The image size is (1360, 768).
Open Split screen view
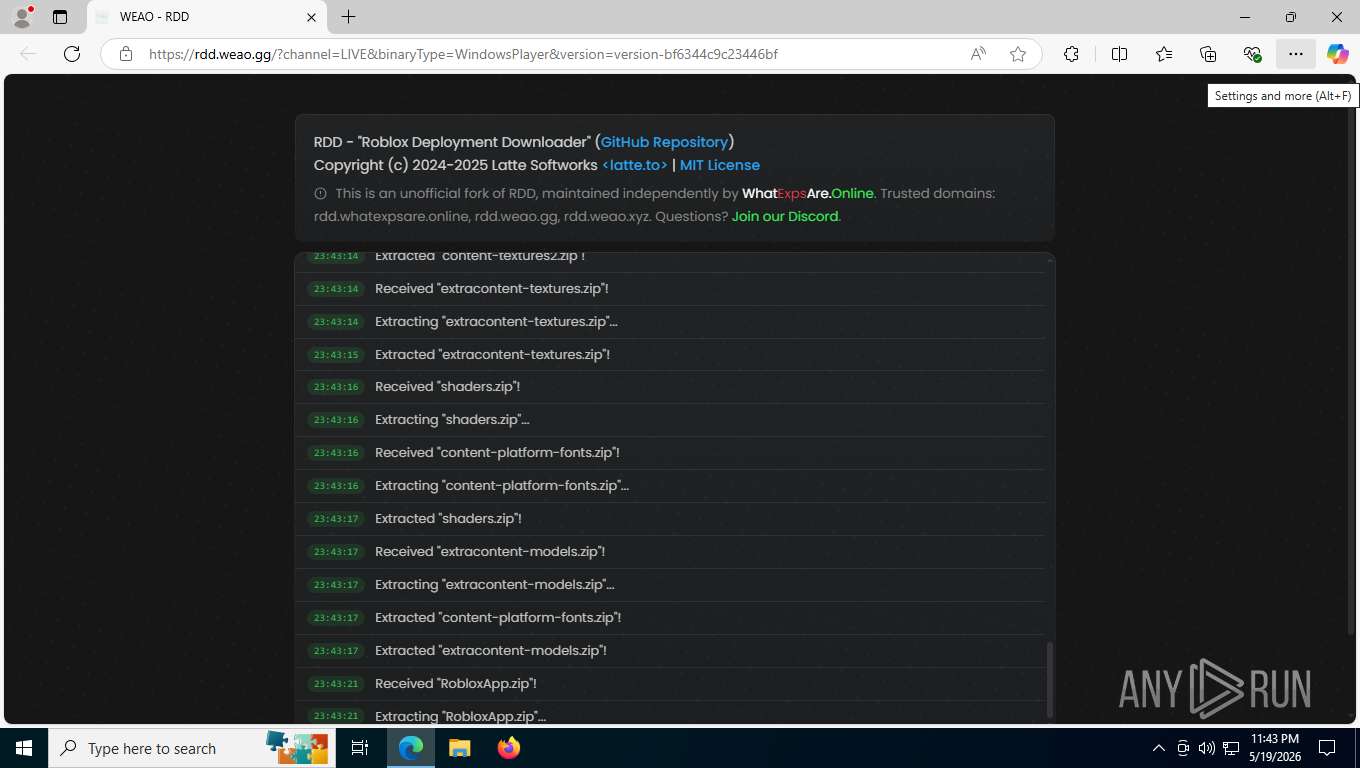click(1119, 54)
